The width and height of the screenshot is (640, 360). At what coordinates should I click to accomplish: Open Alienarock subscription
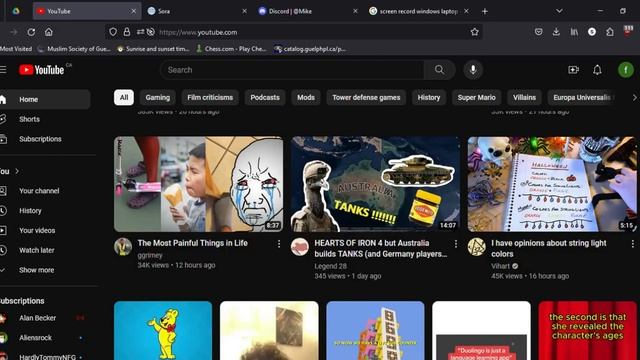click(45, 338)
